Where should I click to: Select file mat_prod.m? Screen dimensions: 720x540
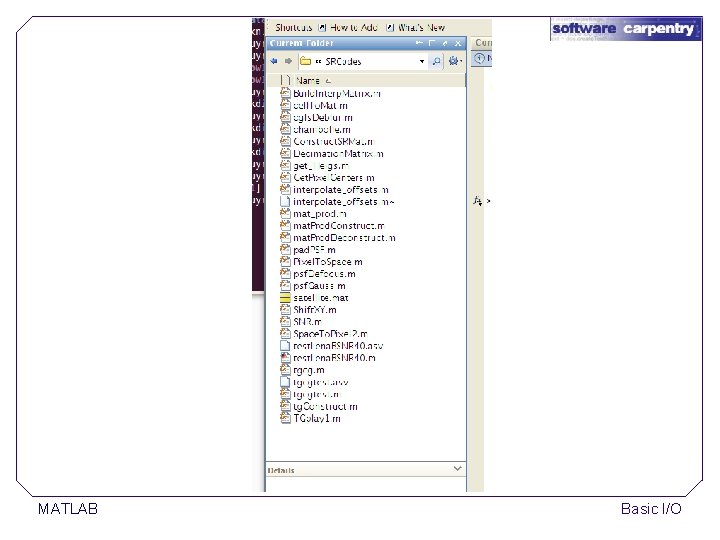pyautogui.click(x=320, y=214)
